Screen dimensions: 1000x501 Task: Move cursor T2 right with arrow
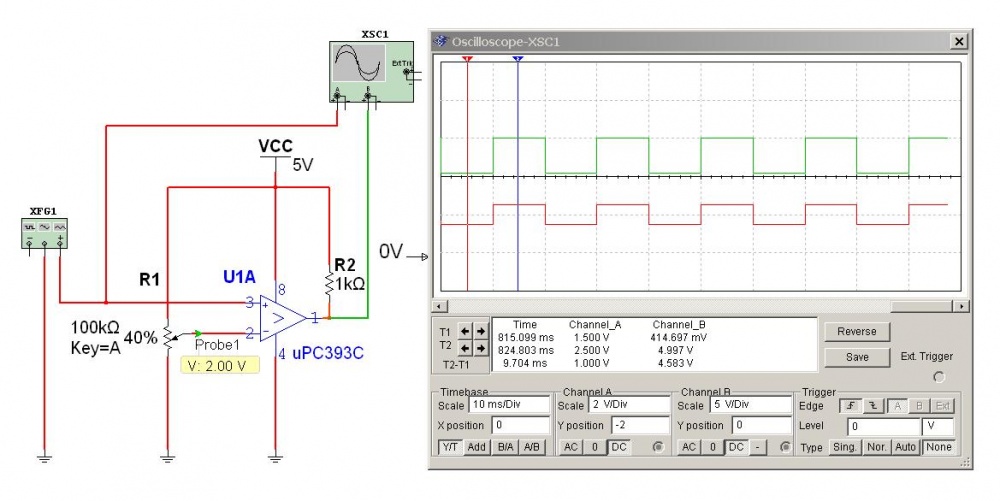pyautogui.click(x=481, y=348)
